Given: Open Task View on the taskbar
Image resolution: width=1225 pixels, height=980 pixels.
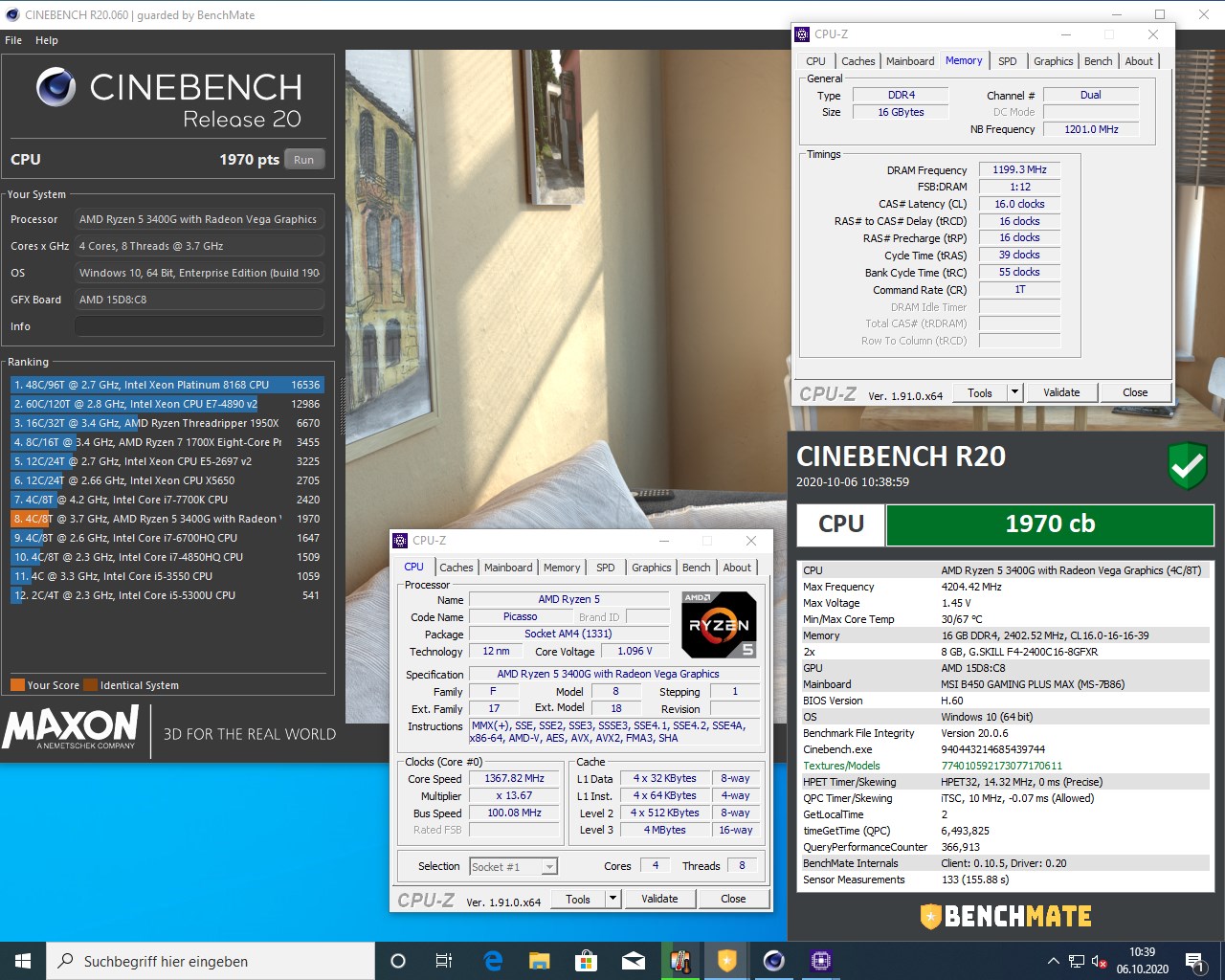Looking at the screenshot, I should click(444, 961).
